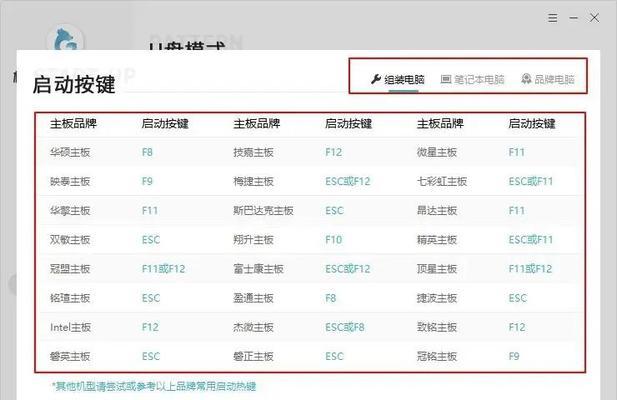Click ESC key next to 磐英主板
Screen dimensions: 617x400
[151, 356]
